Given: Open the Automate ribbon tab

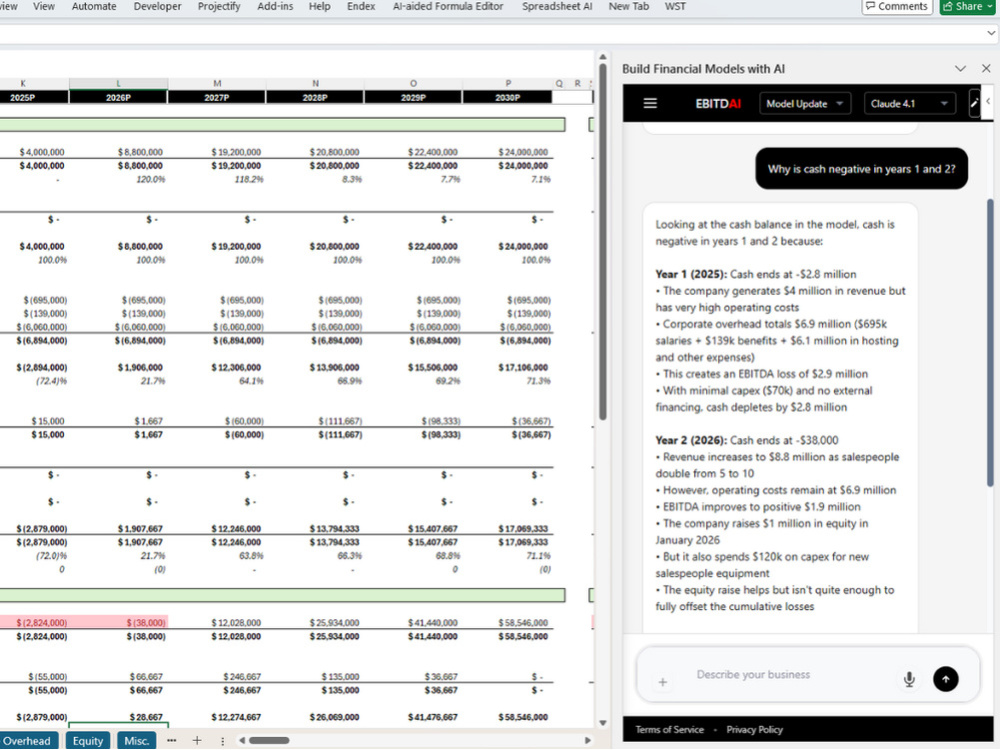Looking at the screenshot, I should tap(94, 6).
